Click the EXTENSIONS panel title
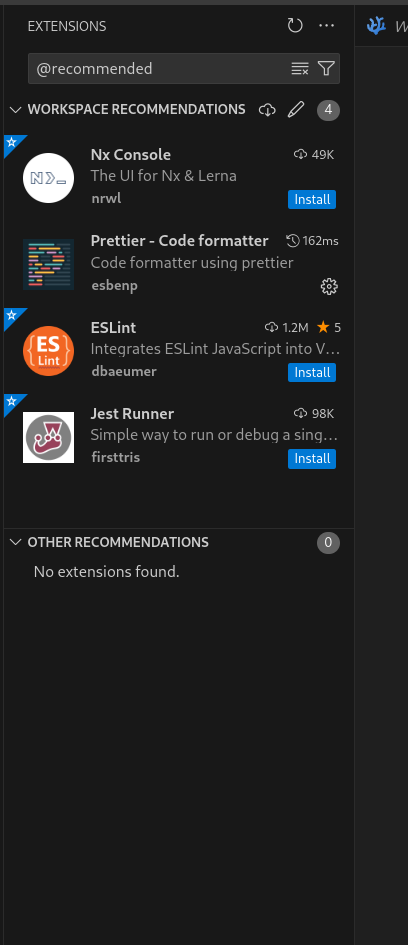Image resolution: width=408 pixels, height=945 pixels. click(x=67, y=26)
